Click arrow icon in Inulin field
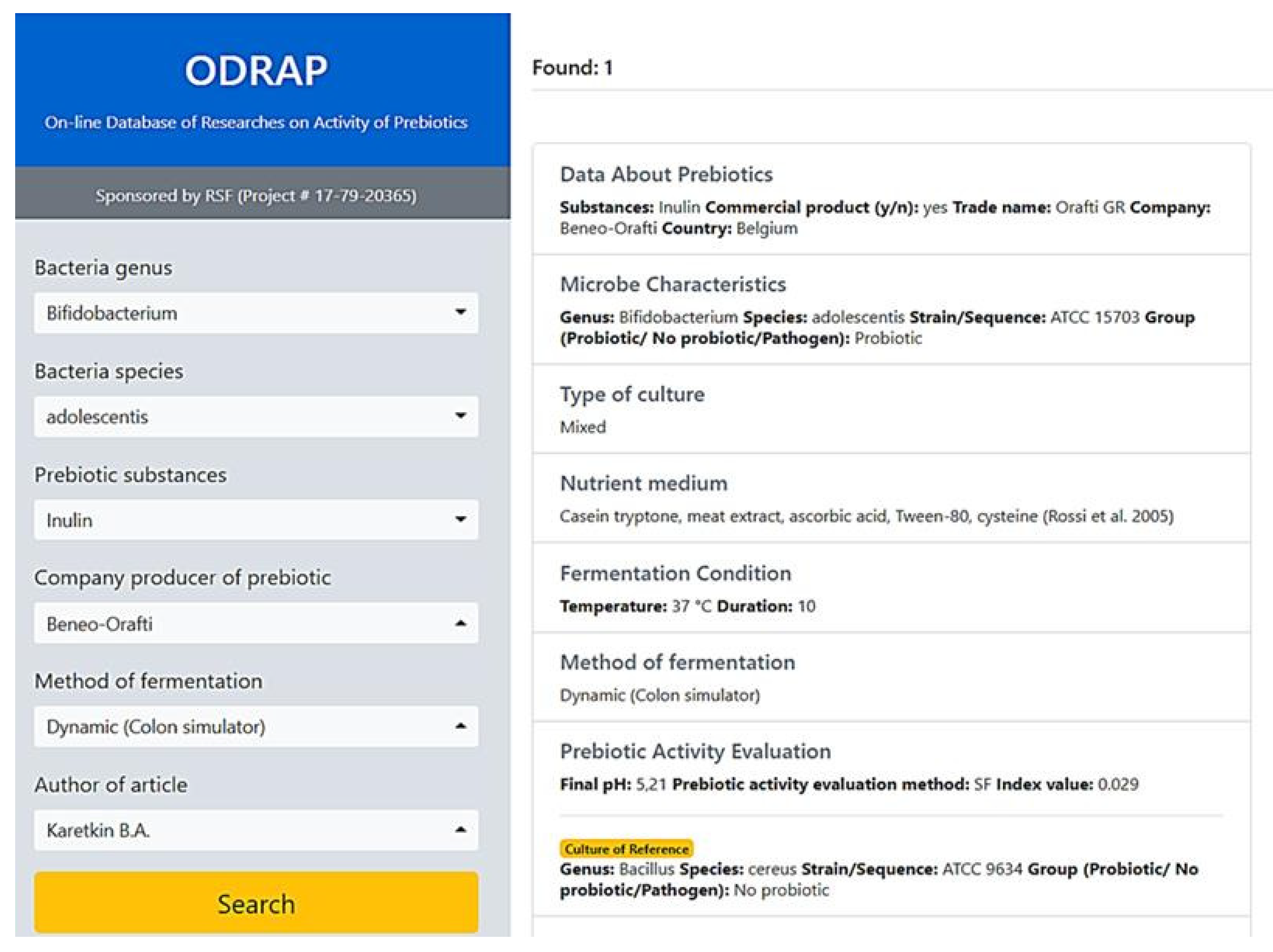1273x952 pixels. point(460,519)
